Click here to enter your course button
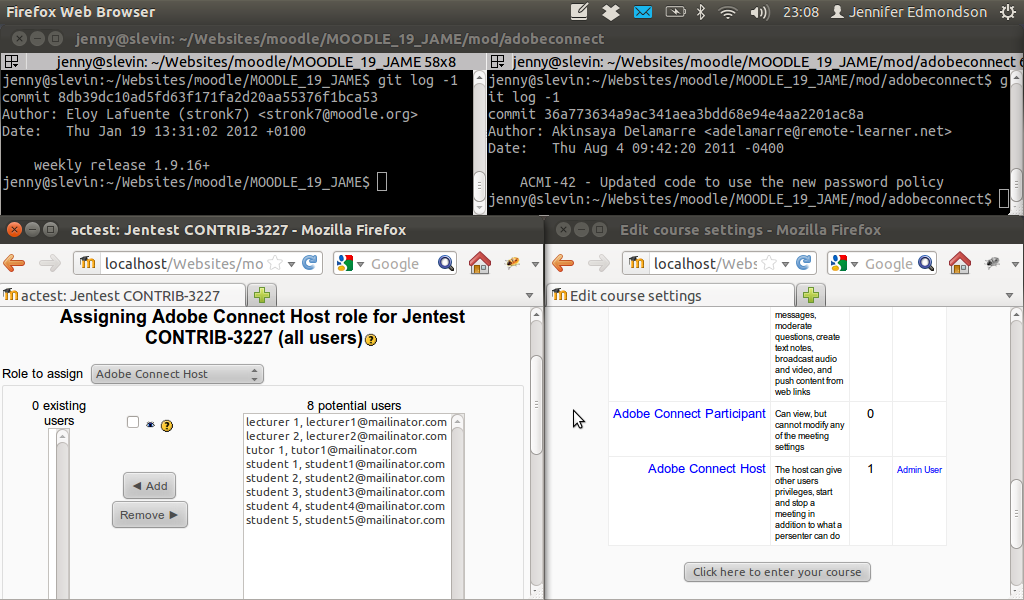This screenshot has height=600, width=1024. (x=777, y=572)
